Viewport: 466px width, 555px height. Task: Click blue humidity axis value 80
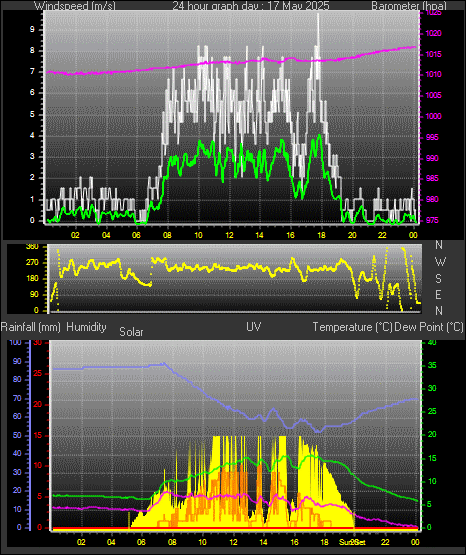(x=17, y=379)
